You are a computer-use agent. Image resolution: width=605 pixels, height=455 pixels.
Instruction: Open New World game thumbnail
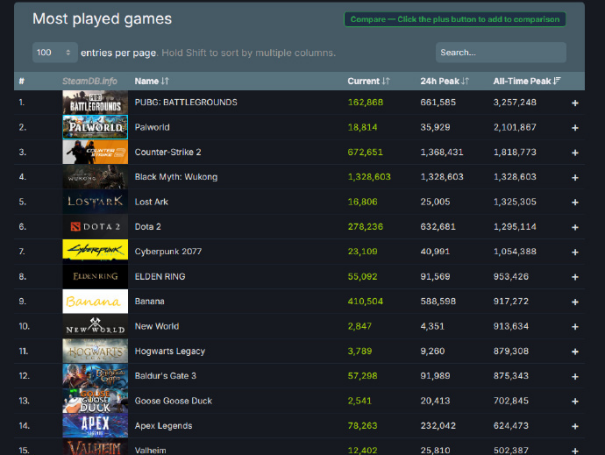tap(95, 326)
